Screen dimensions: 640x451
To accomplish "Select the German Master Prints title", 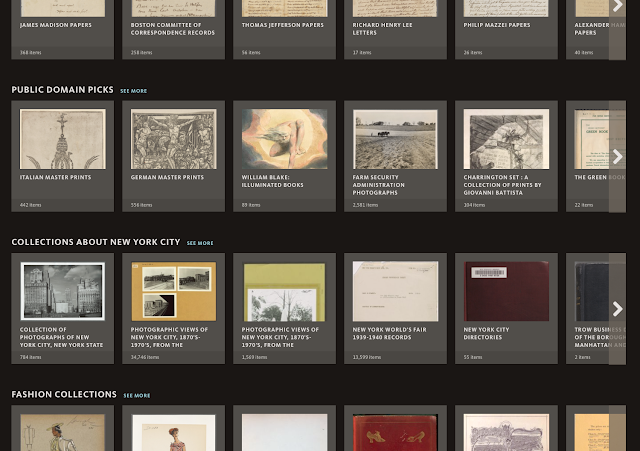I will [x=167, y=177].
